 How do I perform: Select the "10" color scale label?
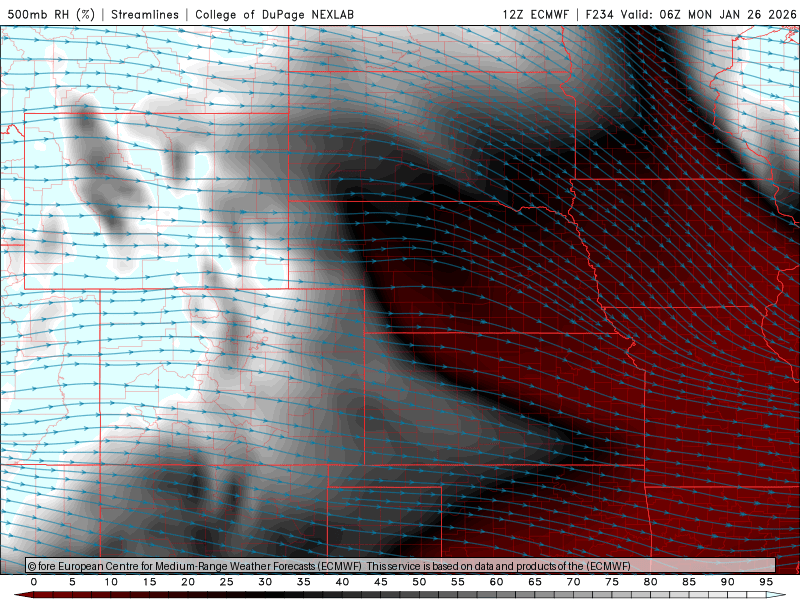[x=111, y=582]
